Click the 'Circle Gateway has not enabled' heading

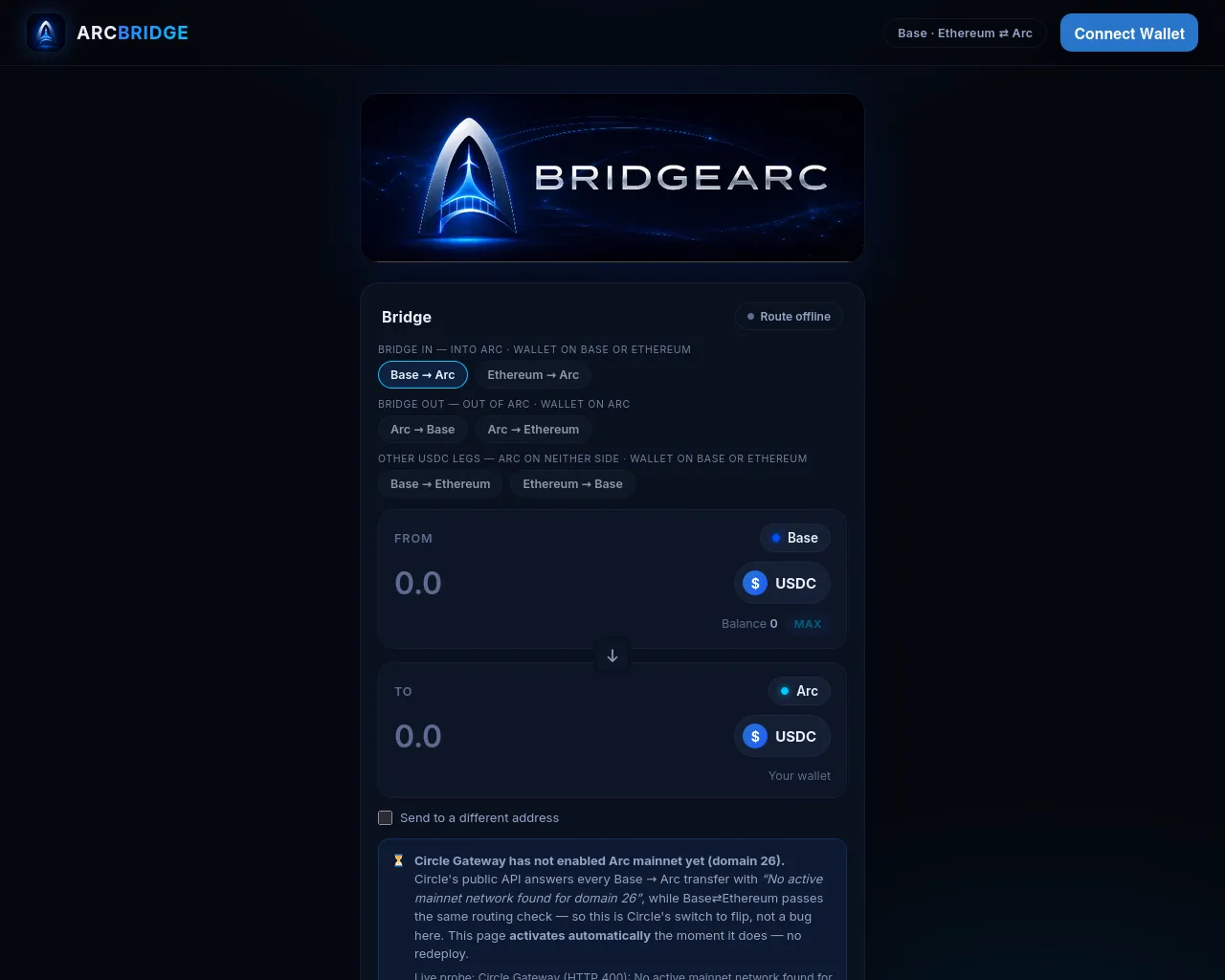click(x=599, y=860)
